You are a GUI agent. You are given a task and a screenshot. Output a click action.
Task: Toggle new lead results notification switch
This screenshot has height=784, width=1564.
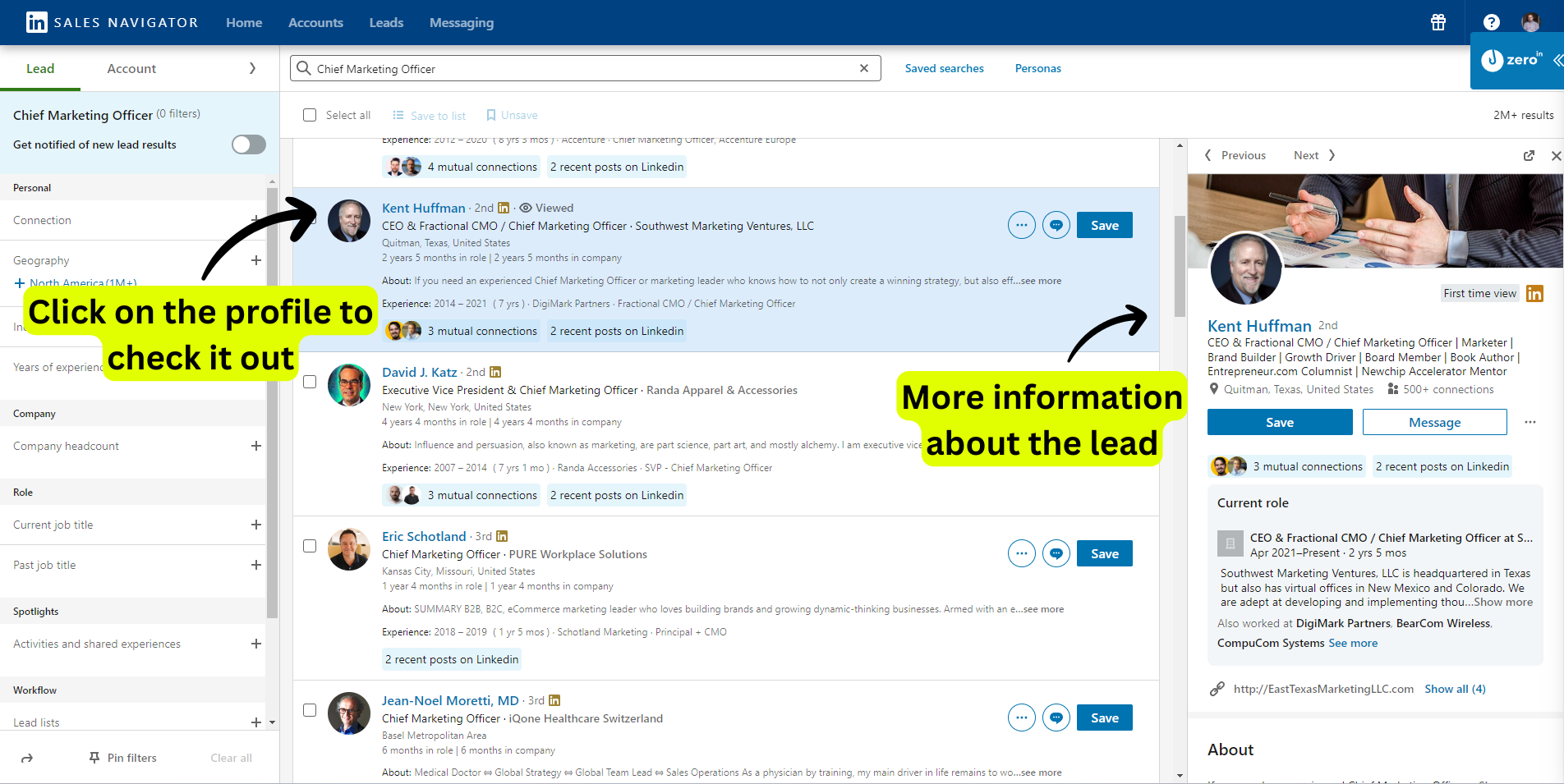coord(249,144)
